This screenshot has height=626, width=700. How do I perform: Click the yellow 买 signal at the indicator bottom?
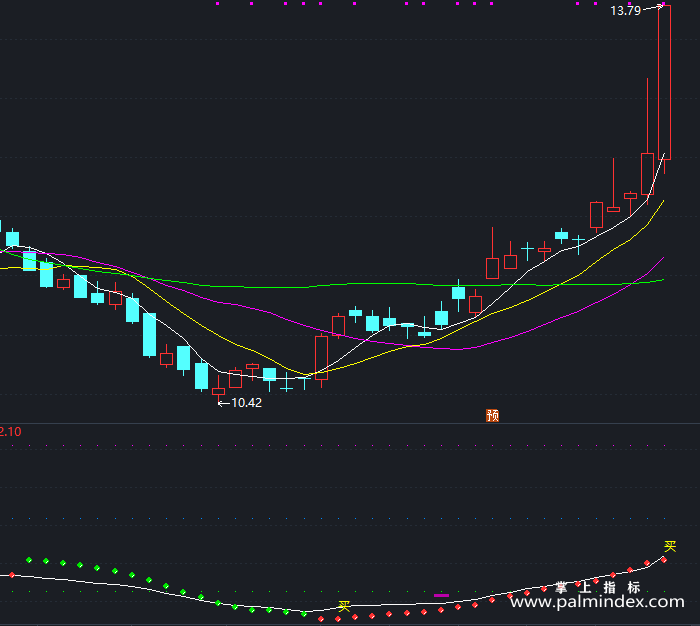pyautogui.click(x=344, y=606)
